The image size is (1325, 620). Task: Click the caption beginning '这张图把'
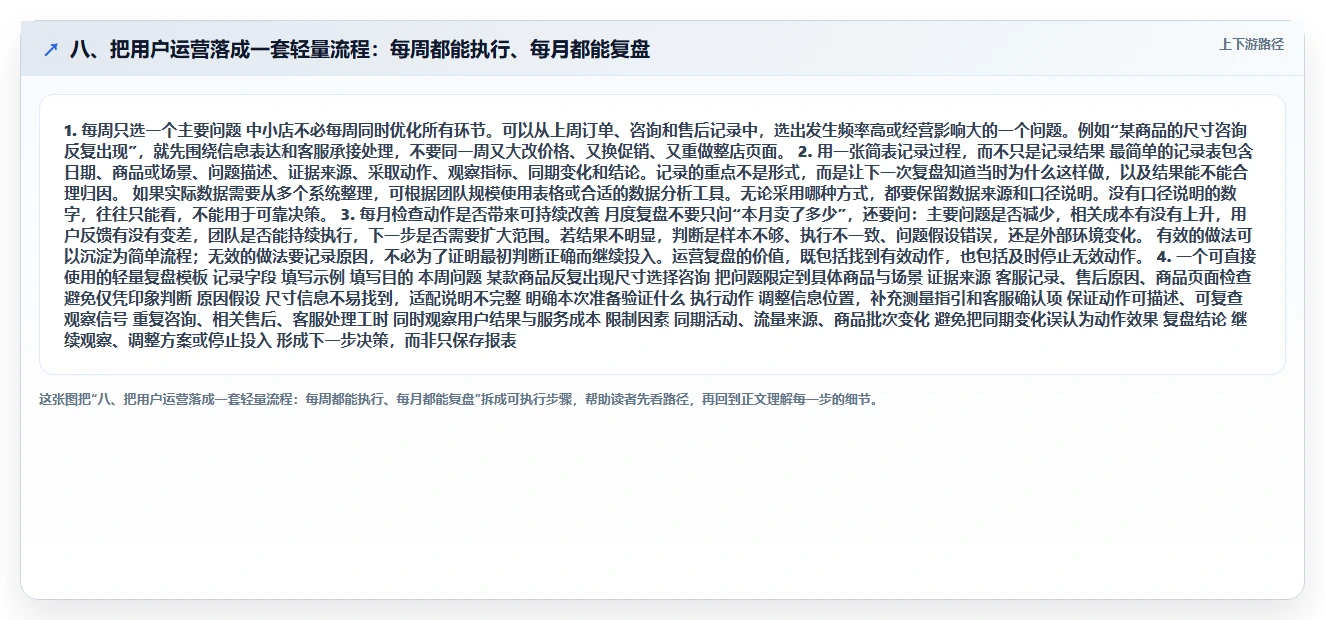[459, 399]
